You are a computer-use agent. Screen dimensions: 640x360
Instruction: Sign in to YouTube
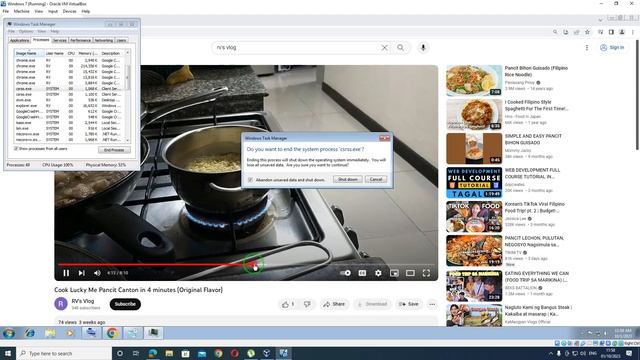point(612,48)
